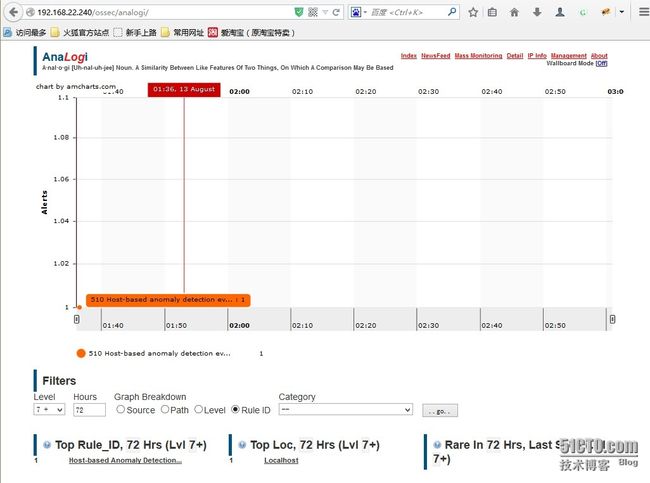Open the Detail navigation link
Screen dimensions: 650x483
point(515,56)
